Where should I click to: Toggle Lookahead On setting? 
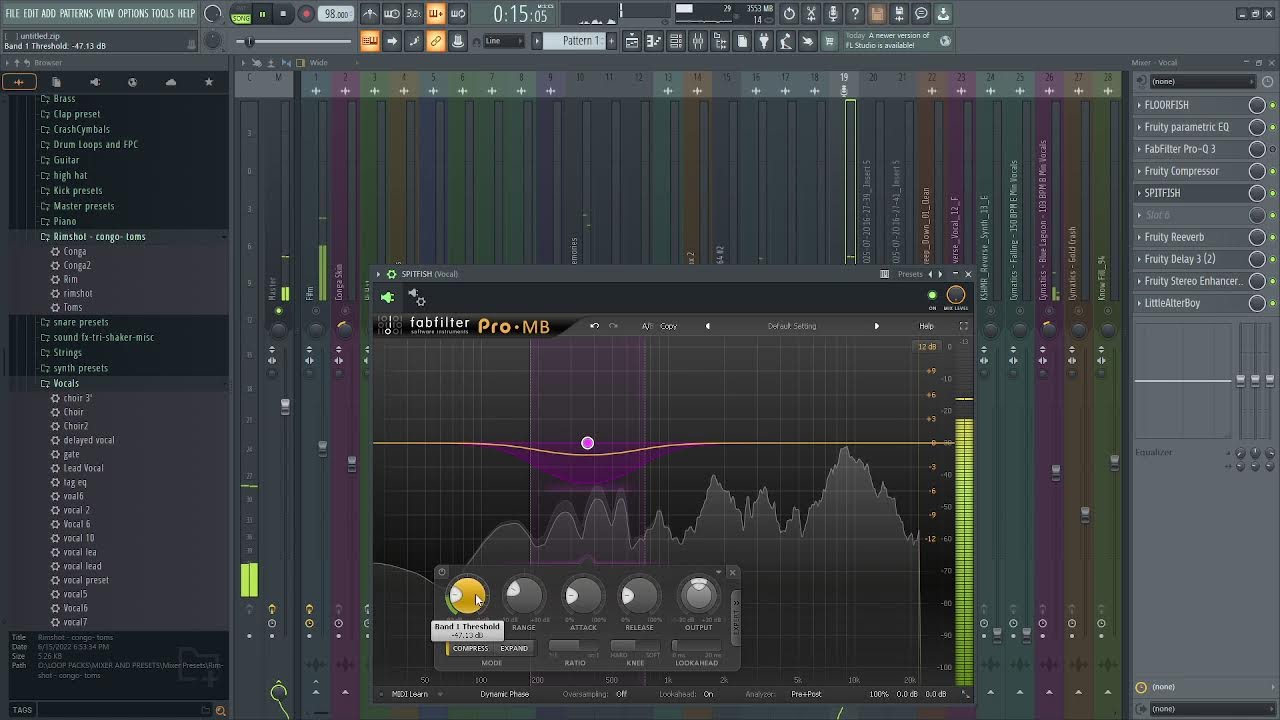coord(708,694)
